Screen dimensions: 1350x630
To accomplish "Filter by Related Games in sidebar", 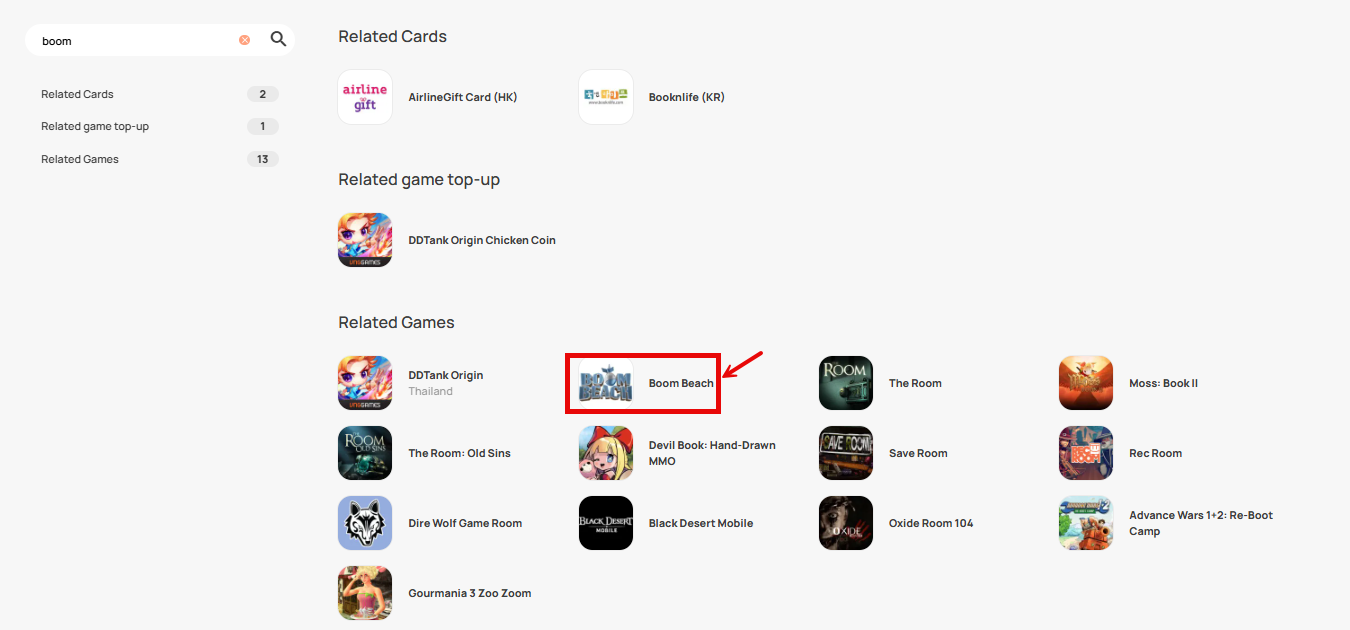I will (160, 159).
